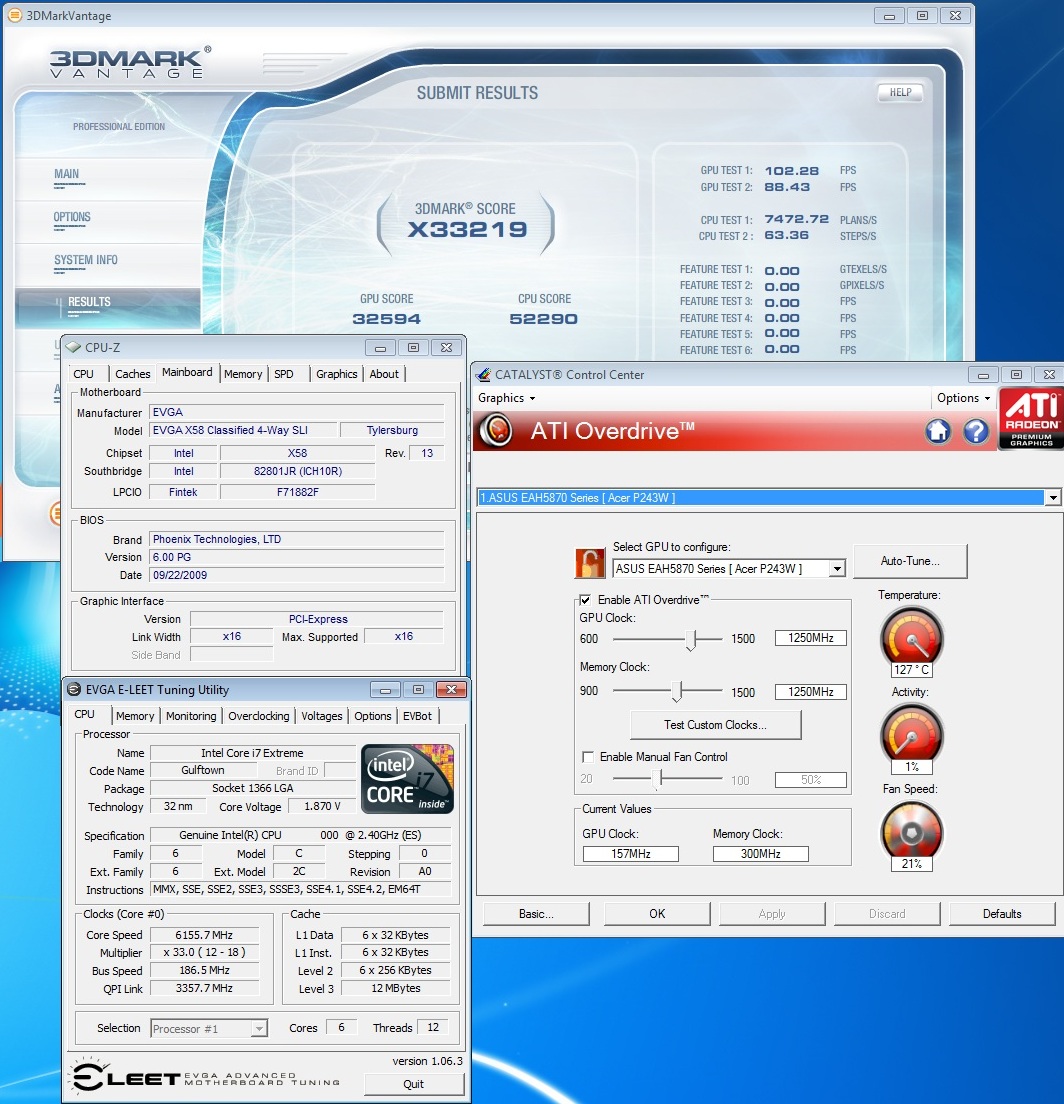Screen dimensions: 1064x1104
Task: Toggle Enable ATI Overdrive checkbox
Action: pos(585,600)
